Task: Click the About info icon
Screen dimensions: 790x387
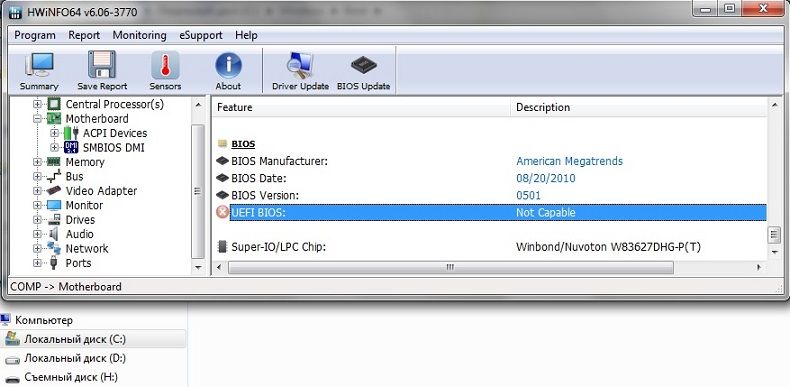Action: point(228,72)
